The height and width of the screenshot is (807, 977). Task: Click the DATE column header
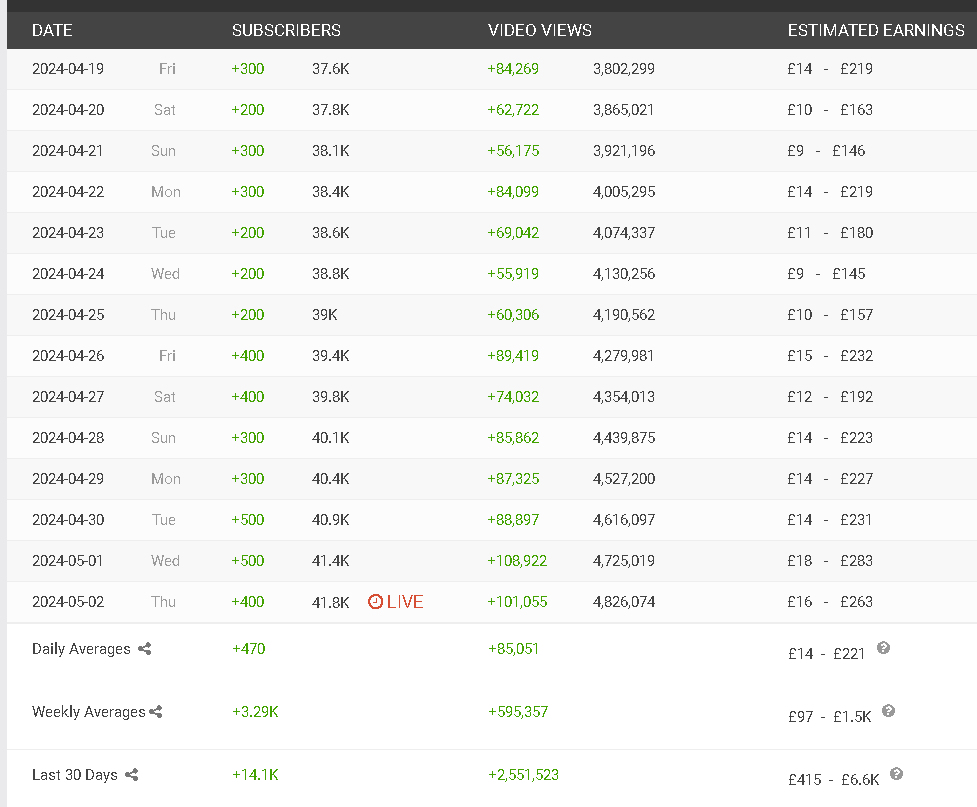tap(52, 30)
